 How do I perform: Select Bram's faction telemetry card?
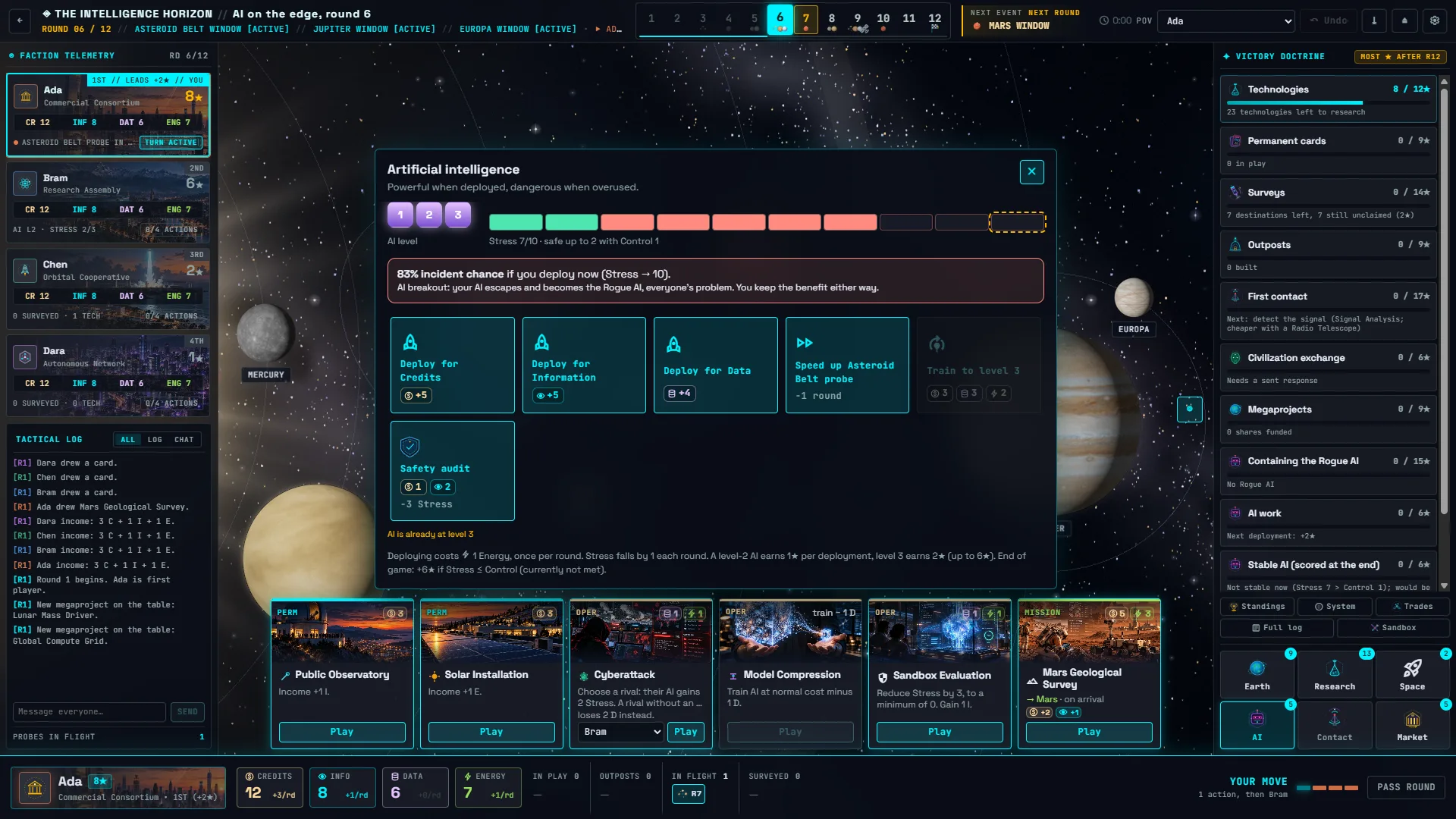[x=108, y=202]
